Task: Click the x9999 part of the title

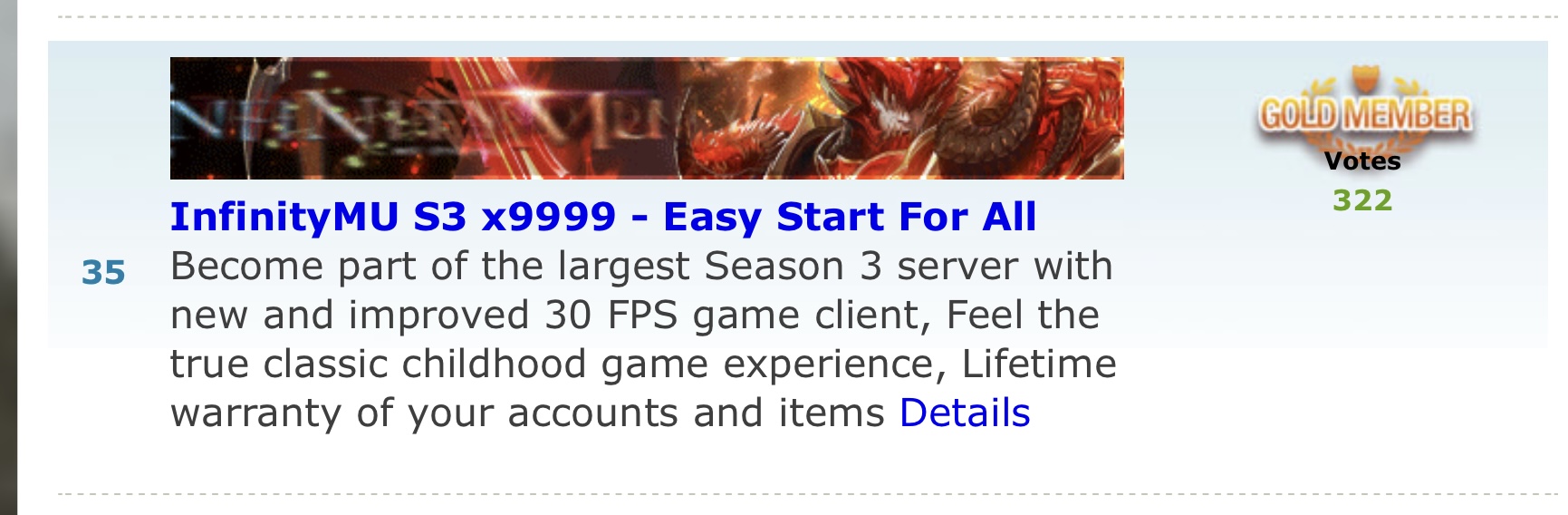Action: pyautogui.click(x=548, y=217)
